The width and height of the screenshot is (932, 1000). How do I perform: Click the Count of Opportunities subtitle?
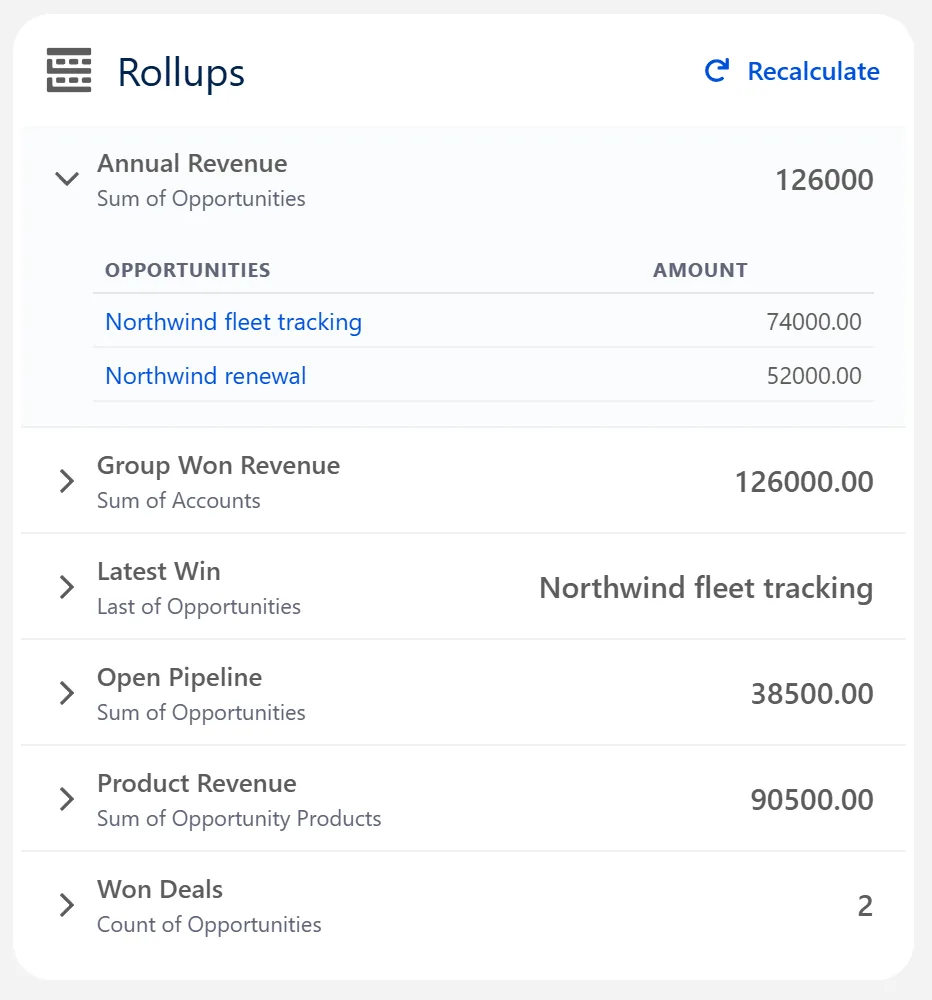click(x=209, y=925)
